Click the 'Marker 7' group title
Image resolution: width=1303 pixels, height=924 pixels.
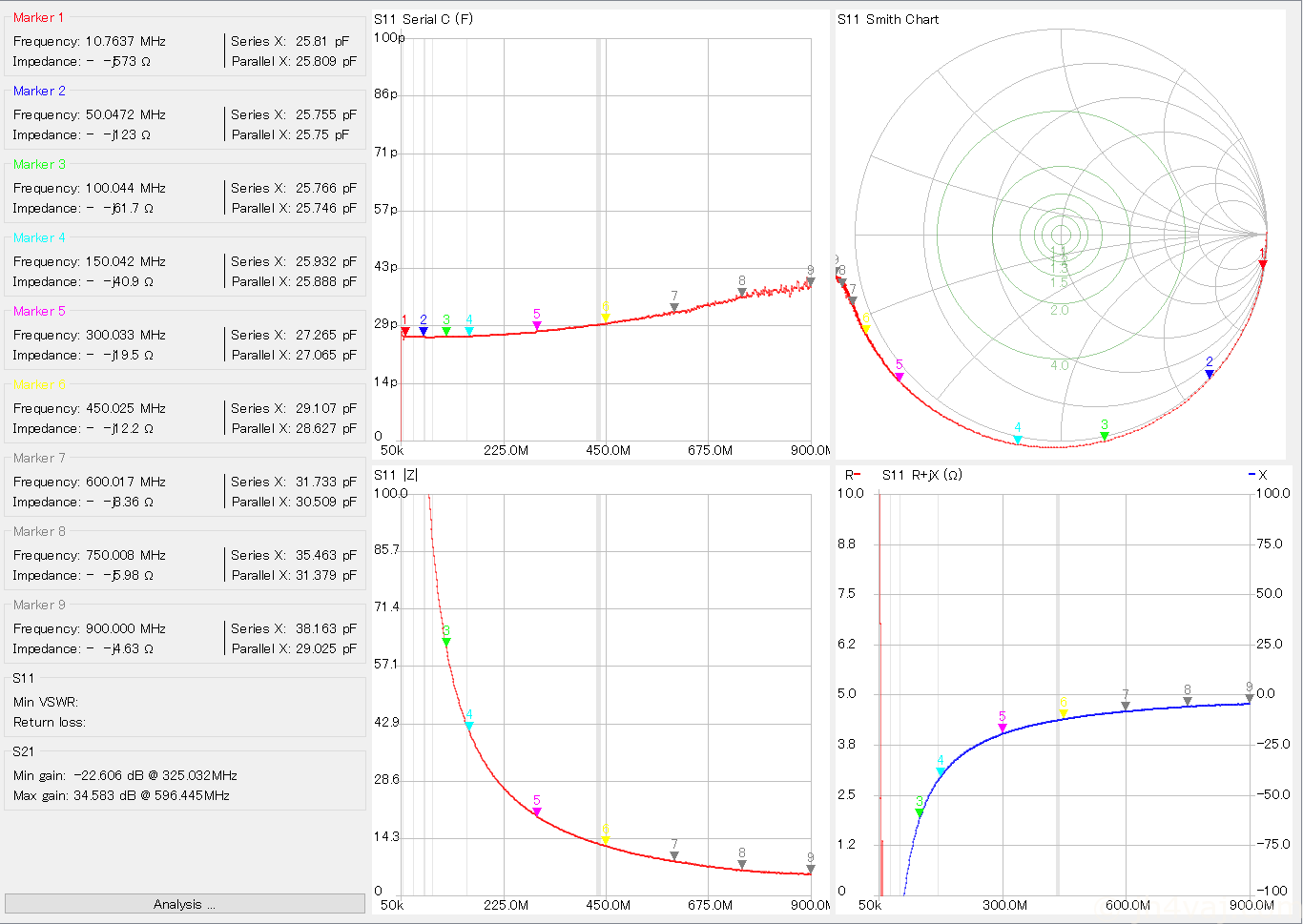tap(39, 458)
